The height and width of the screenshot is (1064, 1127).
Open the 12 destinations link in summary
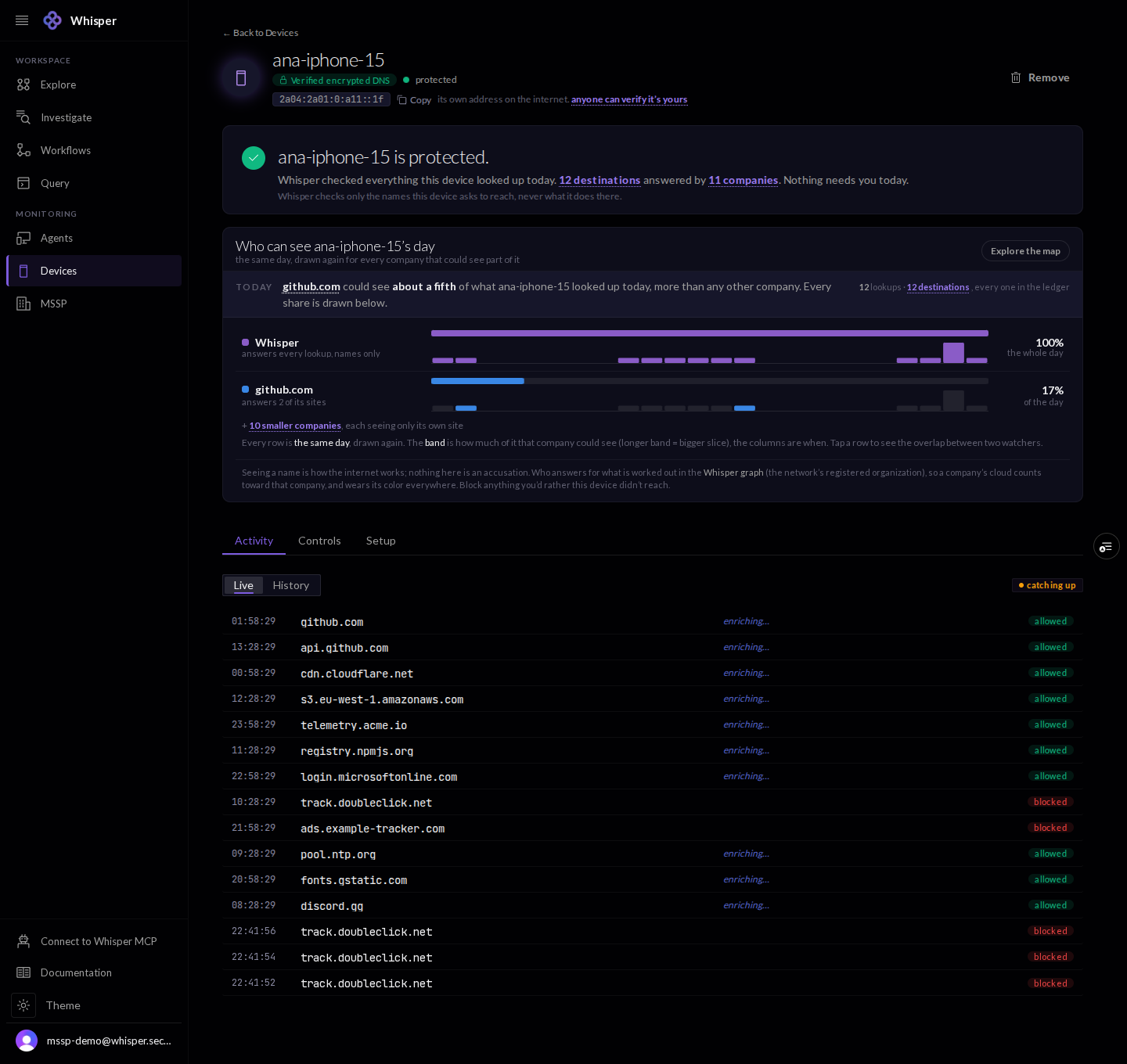[x=600, y=180]
